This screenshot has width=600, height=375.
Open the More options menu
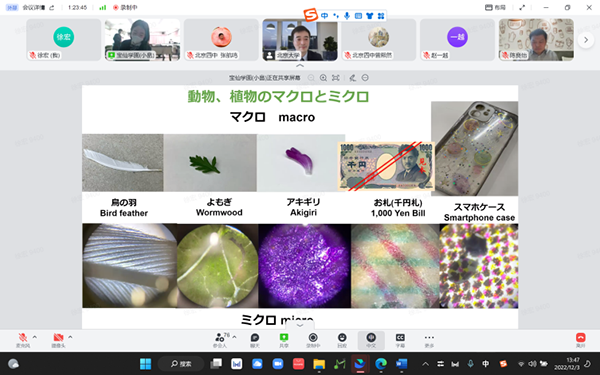click(429, 338)
